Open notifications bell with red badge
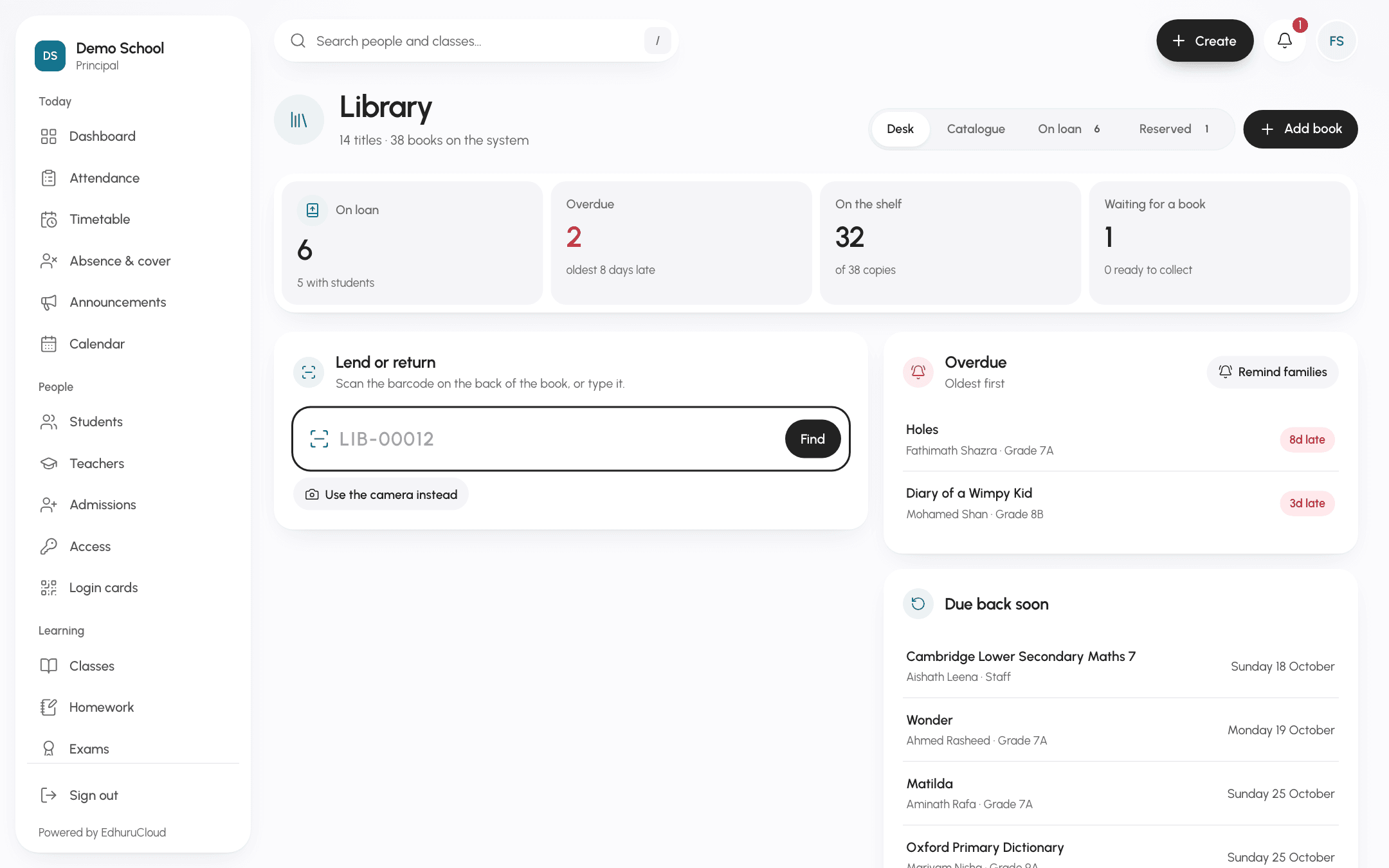The width and height of the screenshot is (1389, 868). tap(1285, 41)
